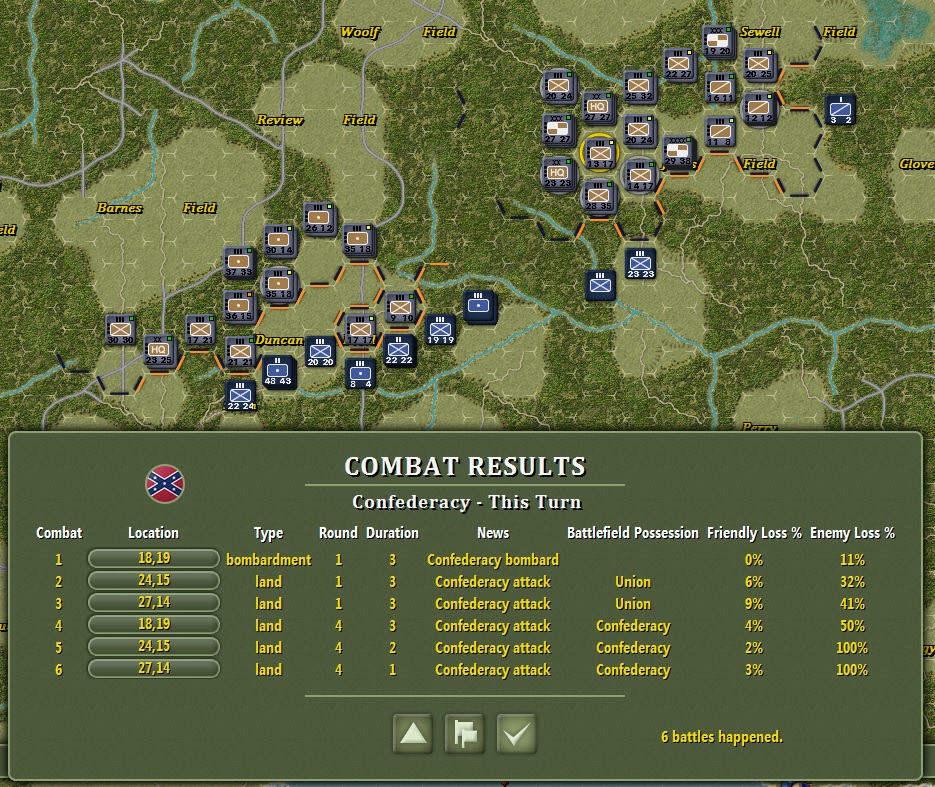Select Confederate artillery unit 35 18 near Review Field
Viewport: 935px width, 787px height.
tap(358, 240)
